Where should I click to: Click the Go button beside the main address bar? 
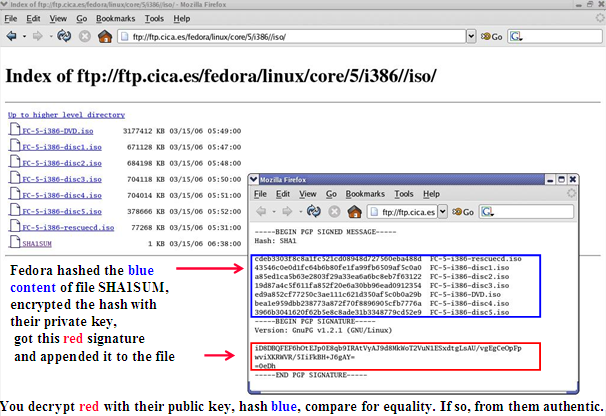(493, 36)
